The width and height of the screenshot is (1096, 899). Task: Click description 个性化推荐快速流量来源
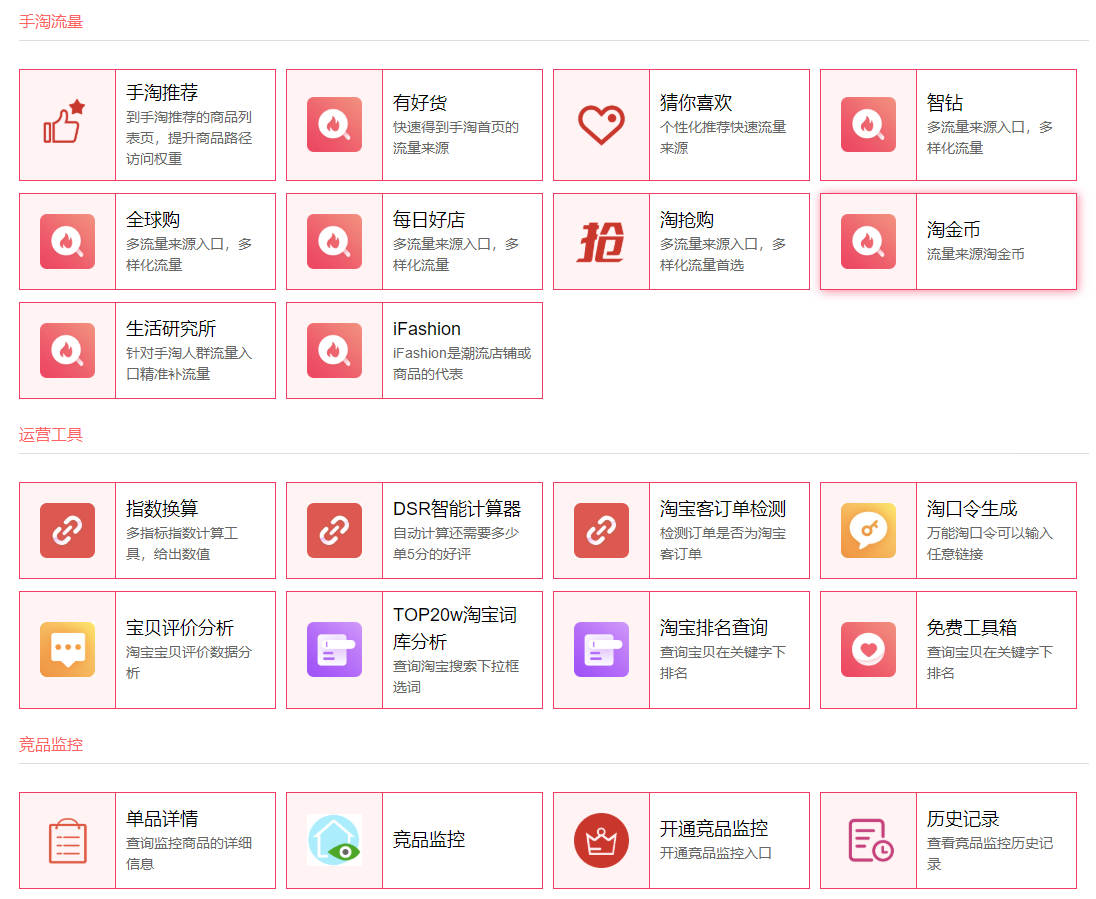pyautogui.click(x=723, y=137)
